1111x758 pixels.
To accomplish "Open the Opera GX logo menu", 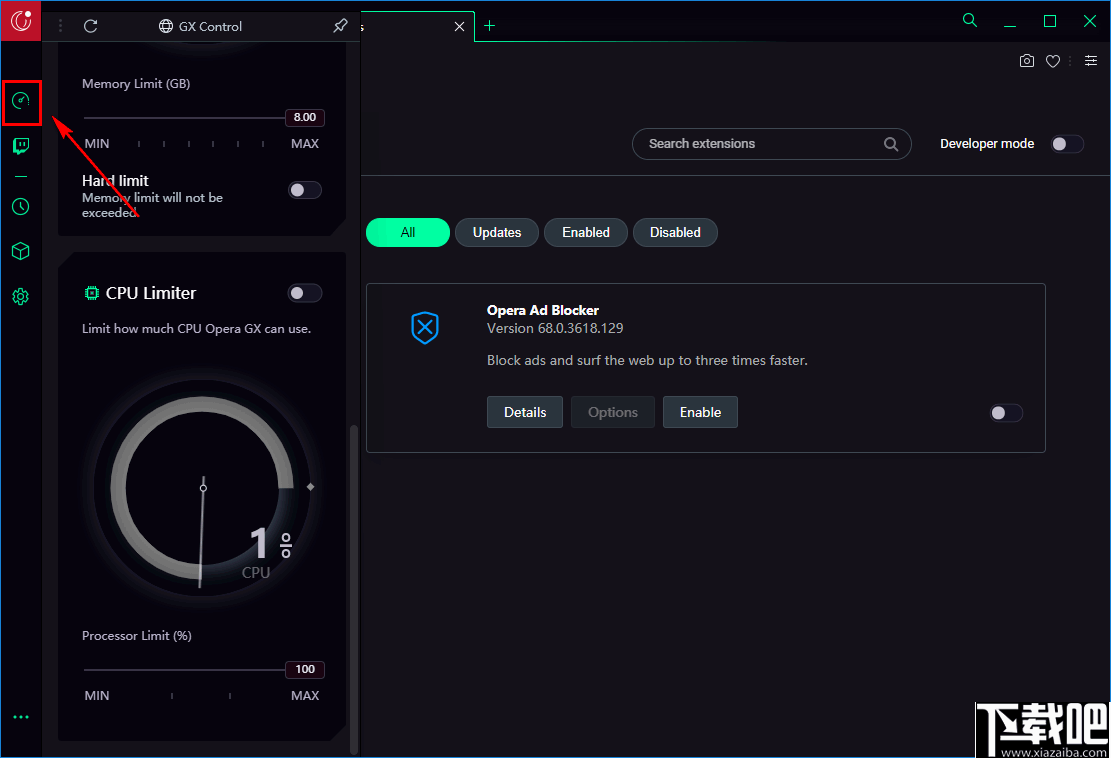I will 21,21.
